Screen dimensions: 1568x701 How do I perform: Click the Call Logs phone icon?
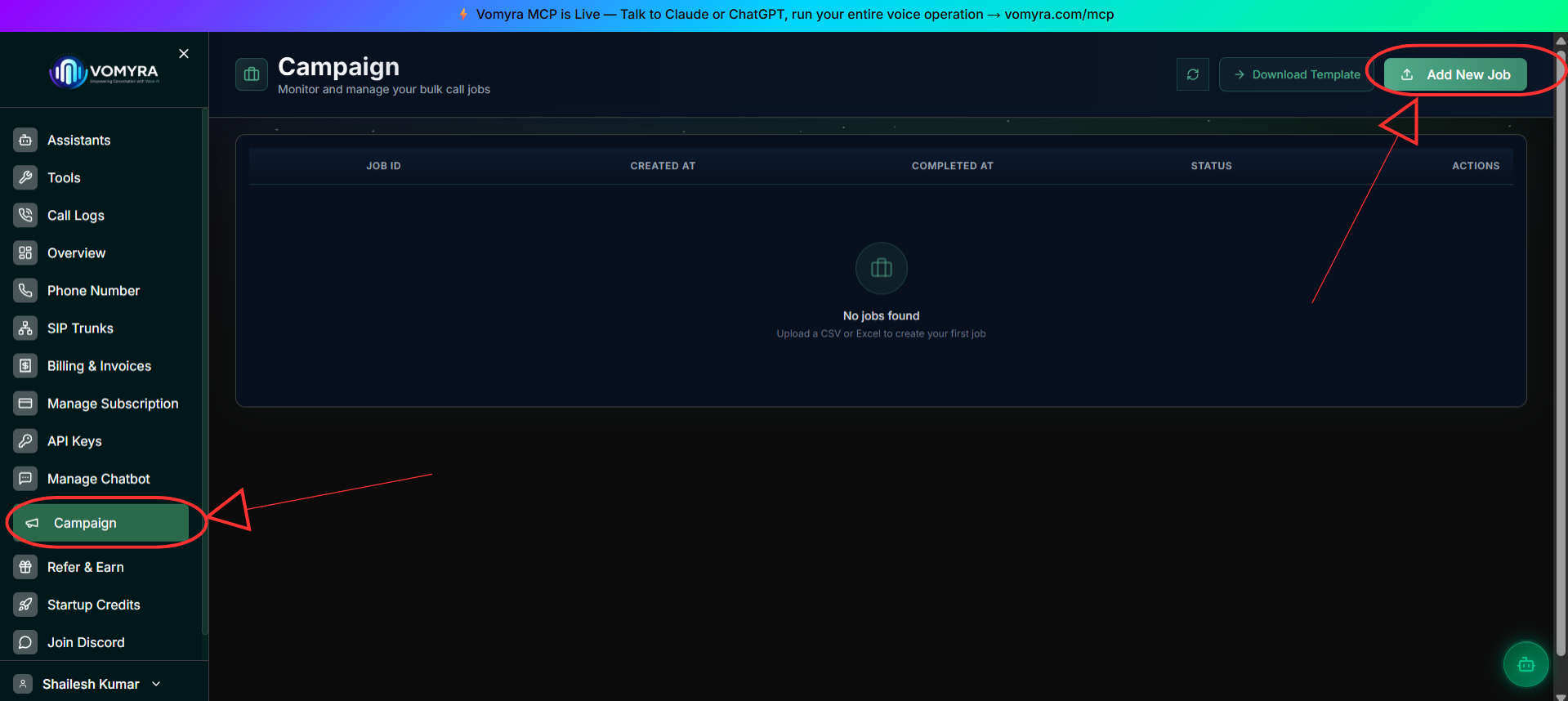[25, 216]
